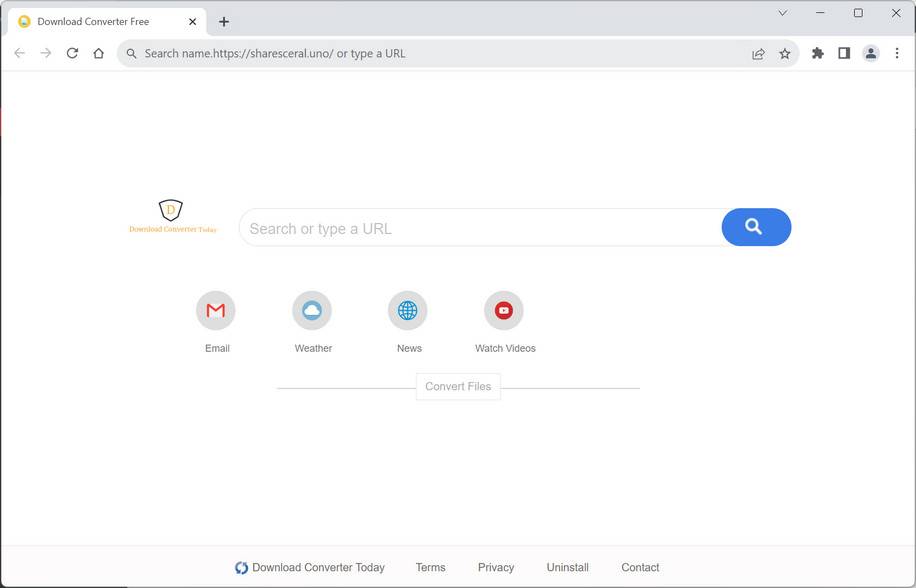Click the Convert Files button

[458, 386]
